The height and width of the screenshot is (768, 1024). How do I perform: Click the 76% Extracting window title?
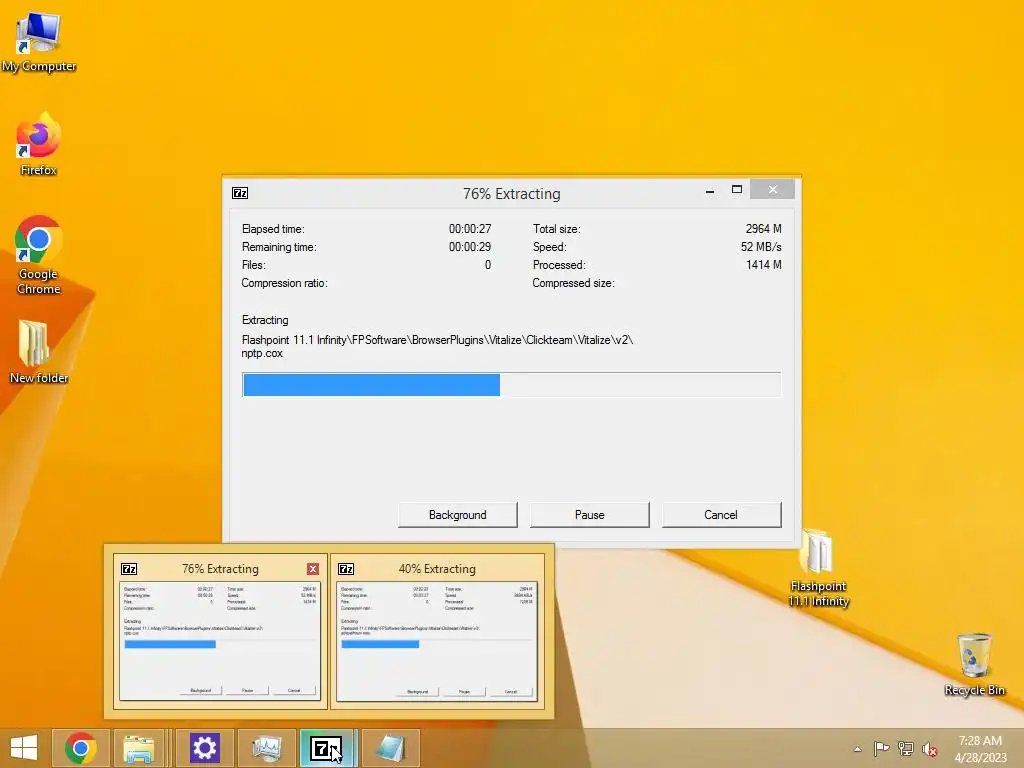point(511,194)
